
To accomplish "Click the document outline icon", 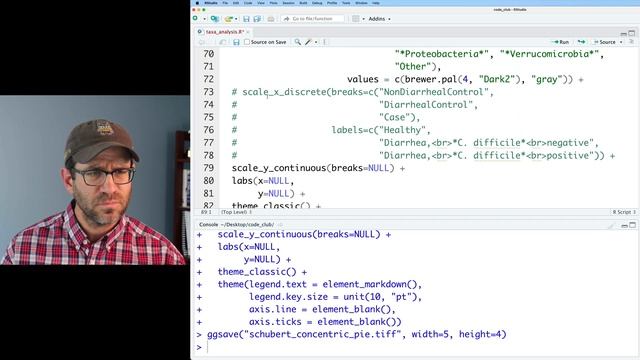I will (631, 42).
